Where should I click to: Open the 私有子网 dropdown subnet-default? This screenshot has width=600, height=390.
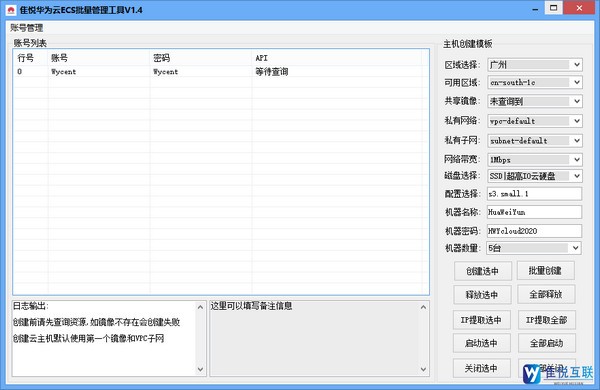pos(535,140)
